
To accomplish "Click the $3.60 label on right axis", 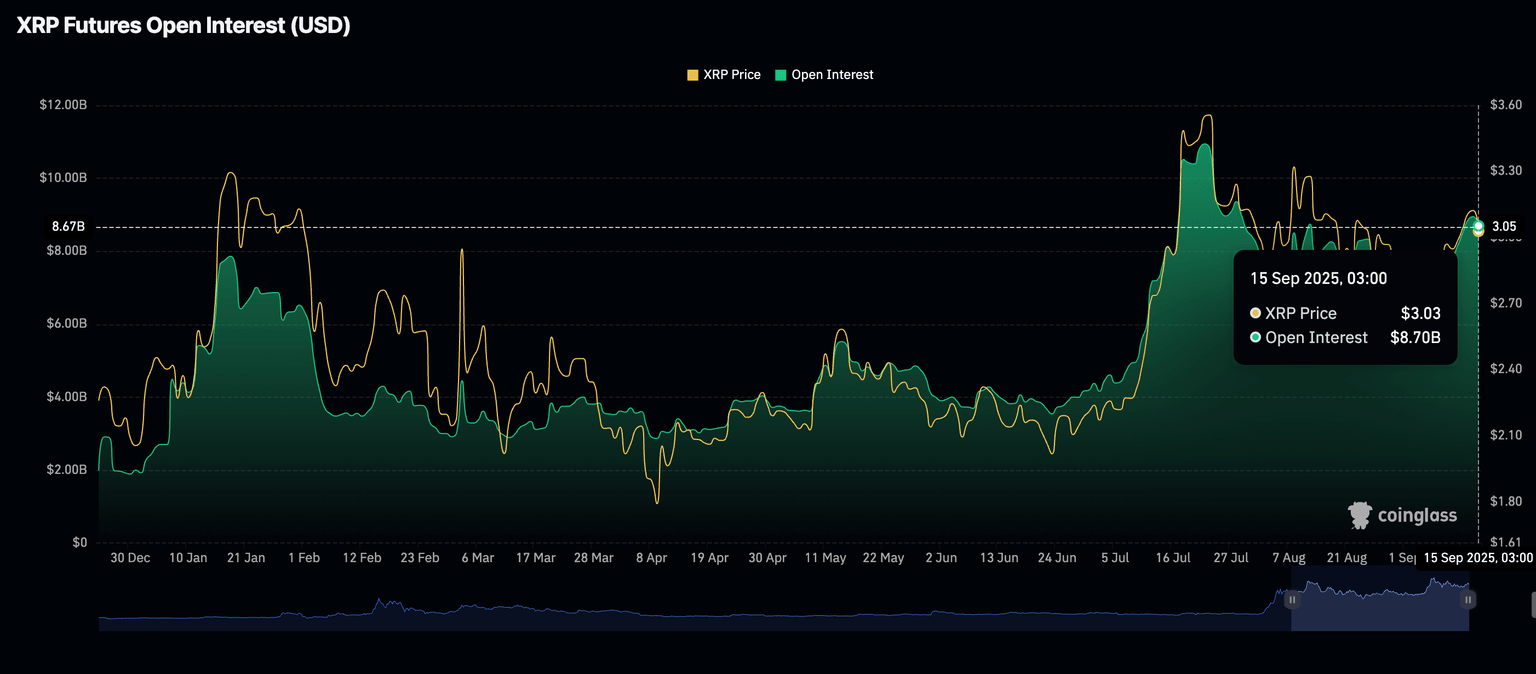I will tap(1505, 105).
